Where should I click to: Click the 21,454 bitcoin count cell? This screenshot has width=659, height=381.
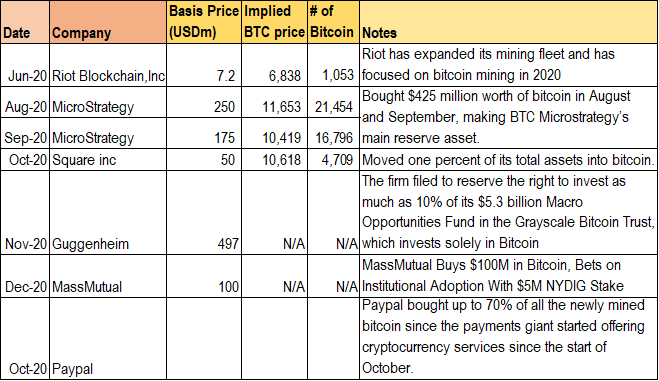(x=333, y=102)
